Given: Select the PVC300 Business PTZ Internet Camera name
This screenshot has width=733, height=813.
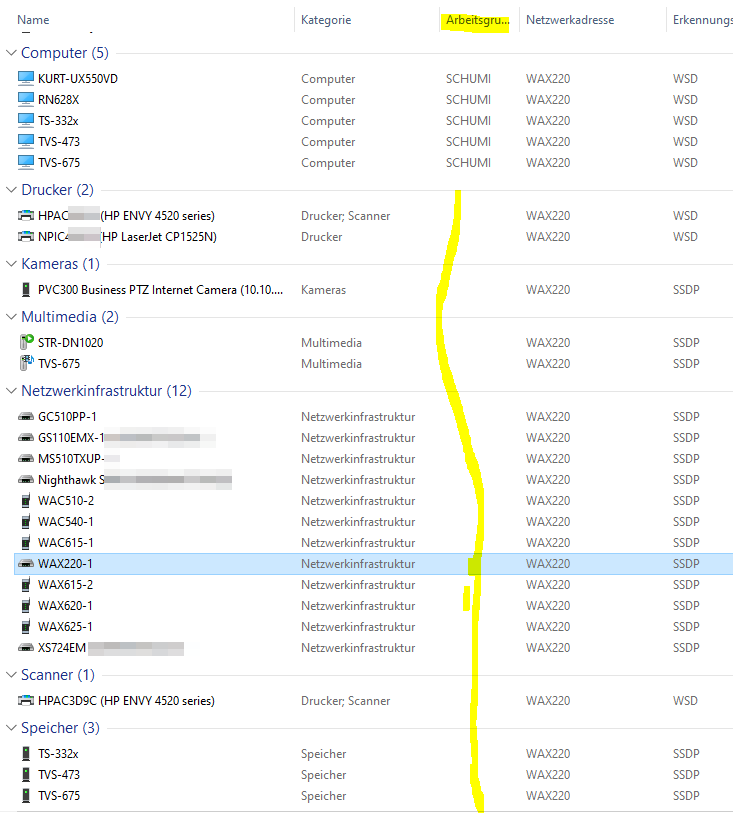Looking at the screenshot, I should 160,289.
